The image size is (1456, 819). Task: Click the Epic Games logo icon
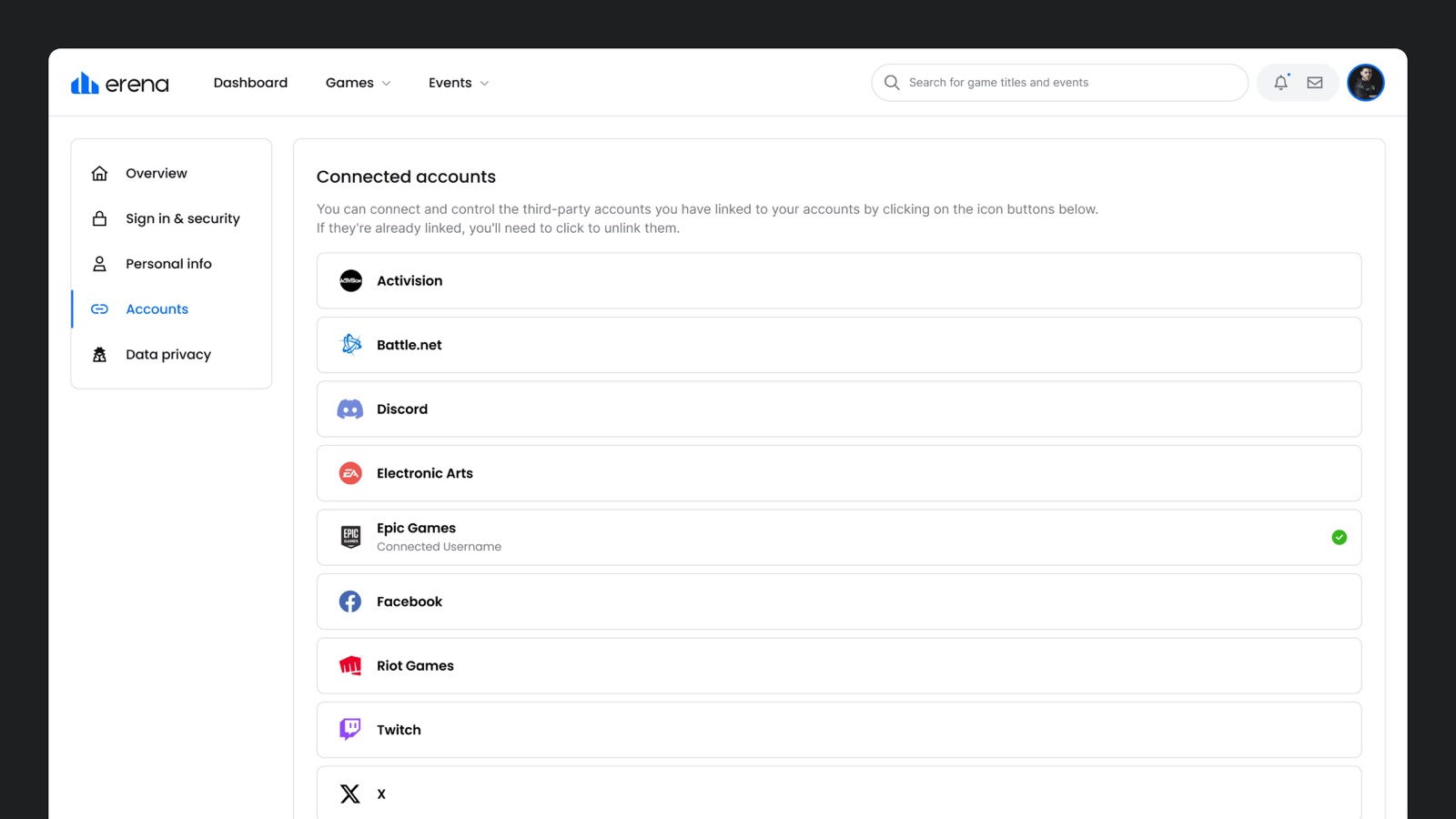coord(350,537)
